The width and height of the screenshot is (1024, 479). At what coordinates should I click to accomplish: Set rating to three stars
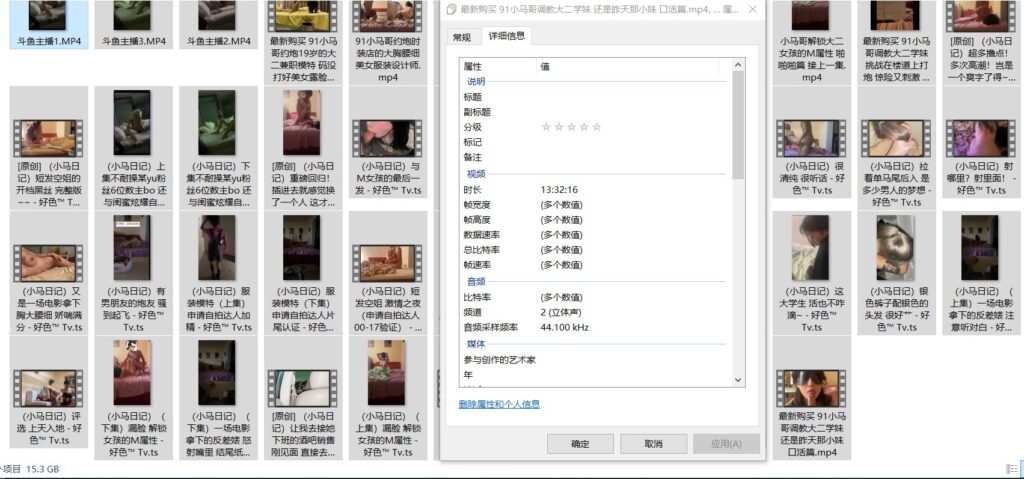coord(571,127)
